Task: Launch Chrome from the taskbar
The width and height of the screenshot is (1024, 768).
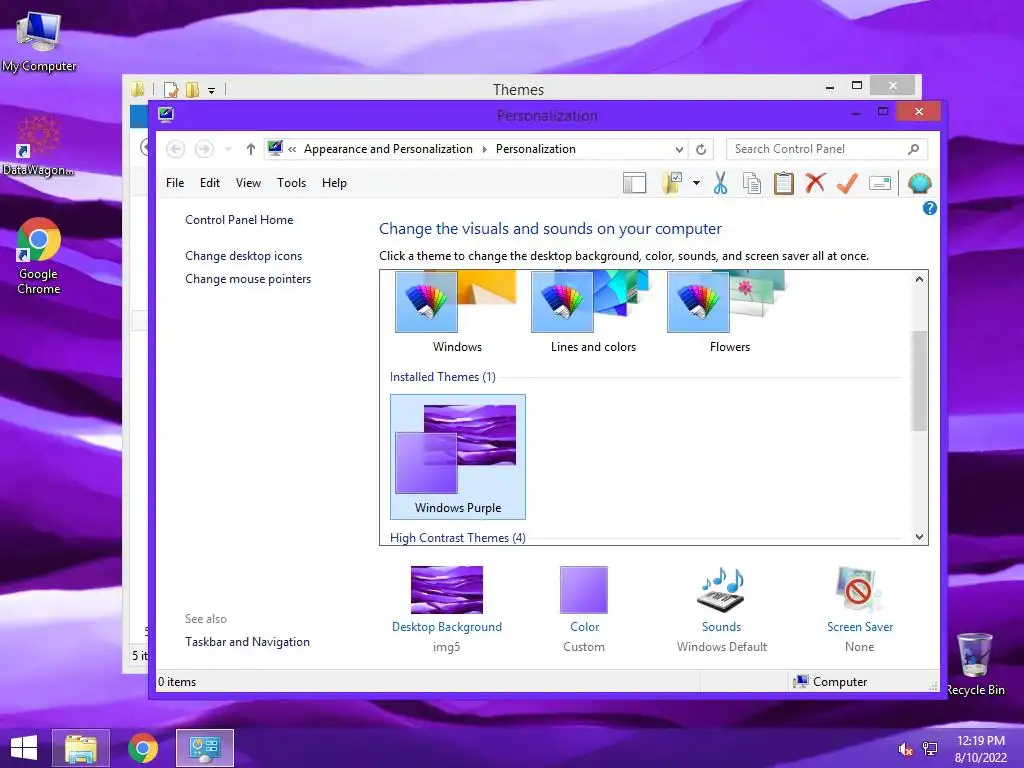Action: click(142, 748)
